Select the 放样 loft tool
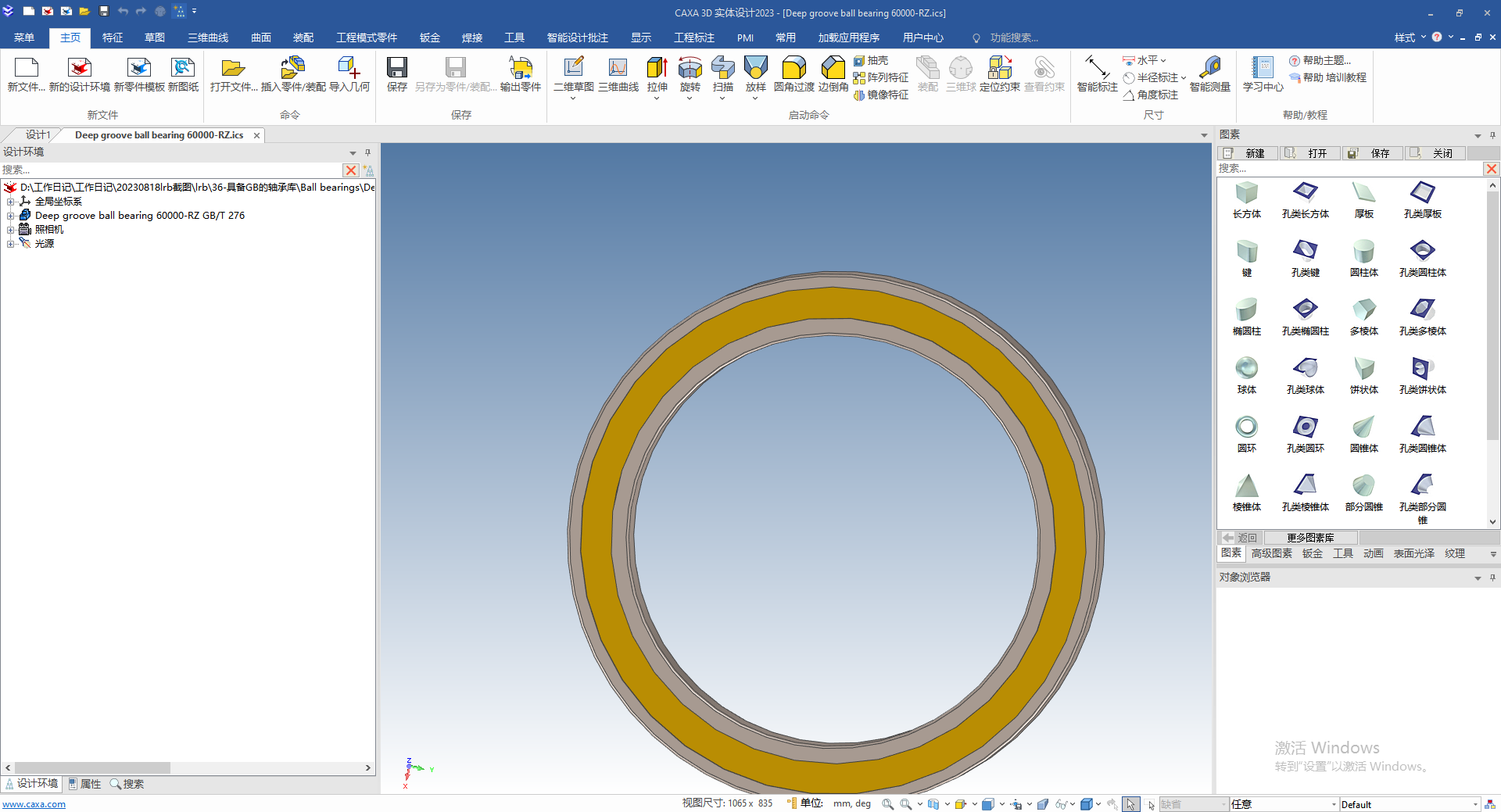Viewport: 1501px width, 812px height. coord(756,74)
